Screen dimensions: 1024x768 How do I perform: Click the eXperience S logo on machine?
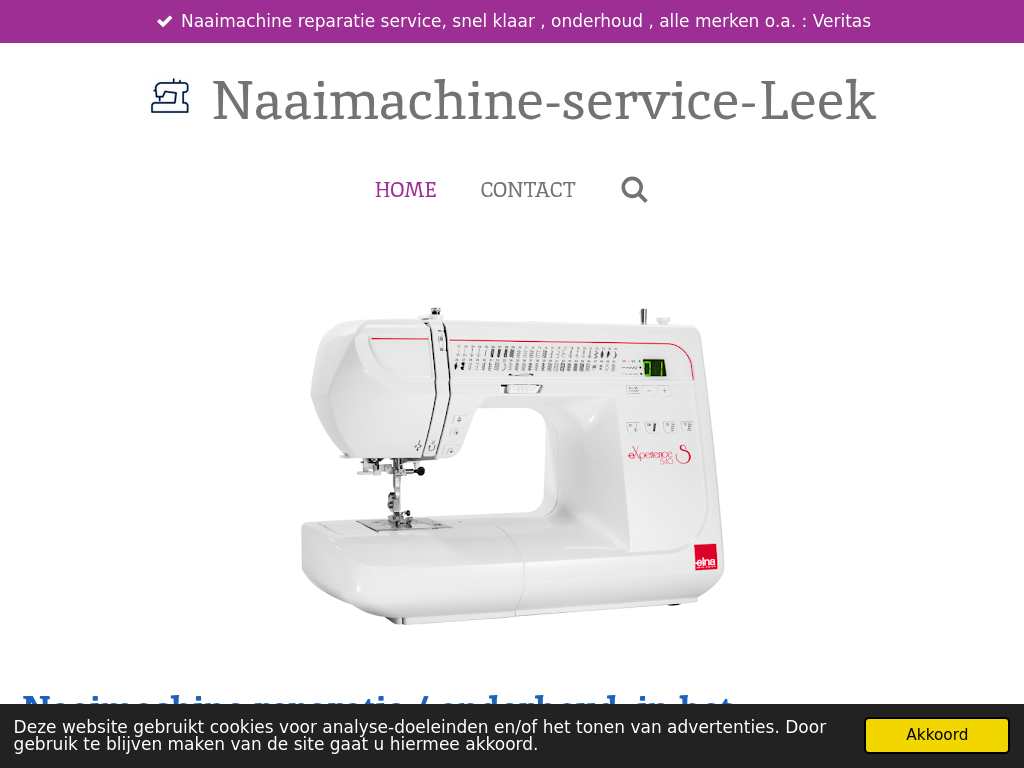659,455
